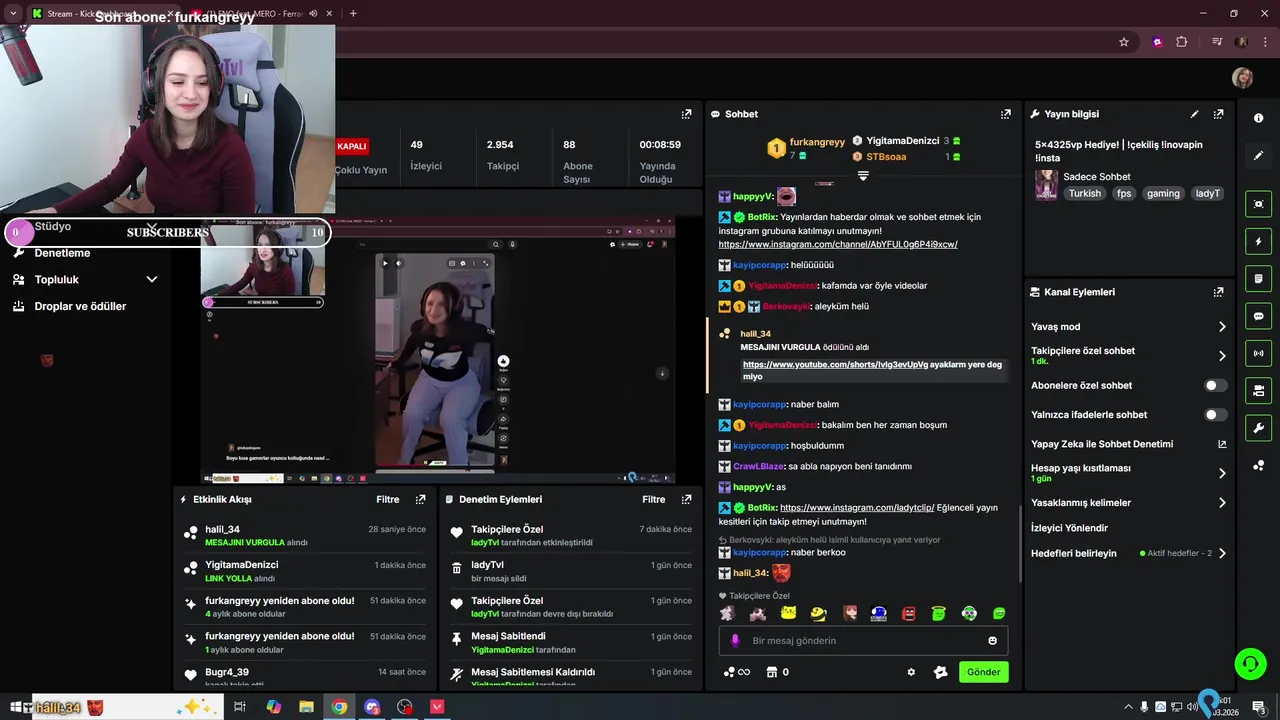This screenshot has width=1280, height=720.
Task: Switch to the YouTube MERO browser tab
Action: pyautogui.click(x=263, y=13)
